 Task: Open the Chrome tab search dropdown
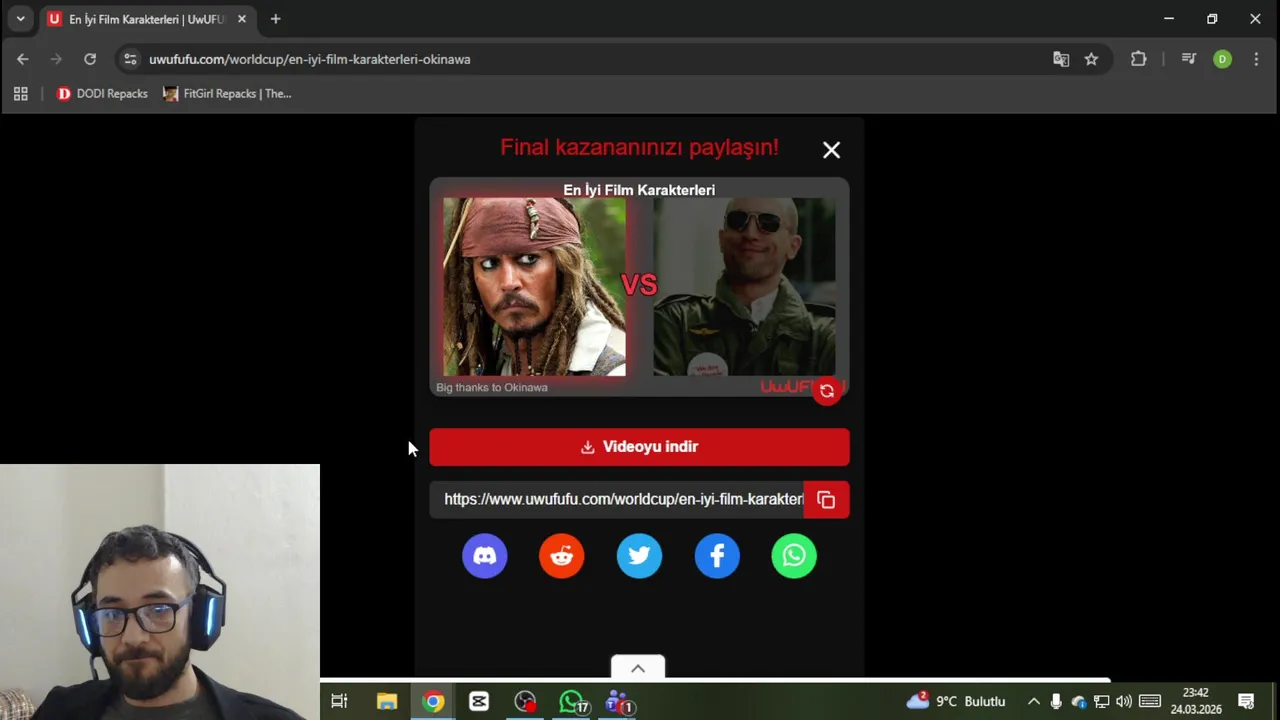pyautogui.click(x=20, y=19)
